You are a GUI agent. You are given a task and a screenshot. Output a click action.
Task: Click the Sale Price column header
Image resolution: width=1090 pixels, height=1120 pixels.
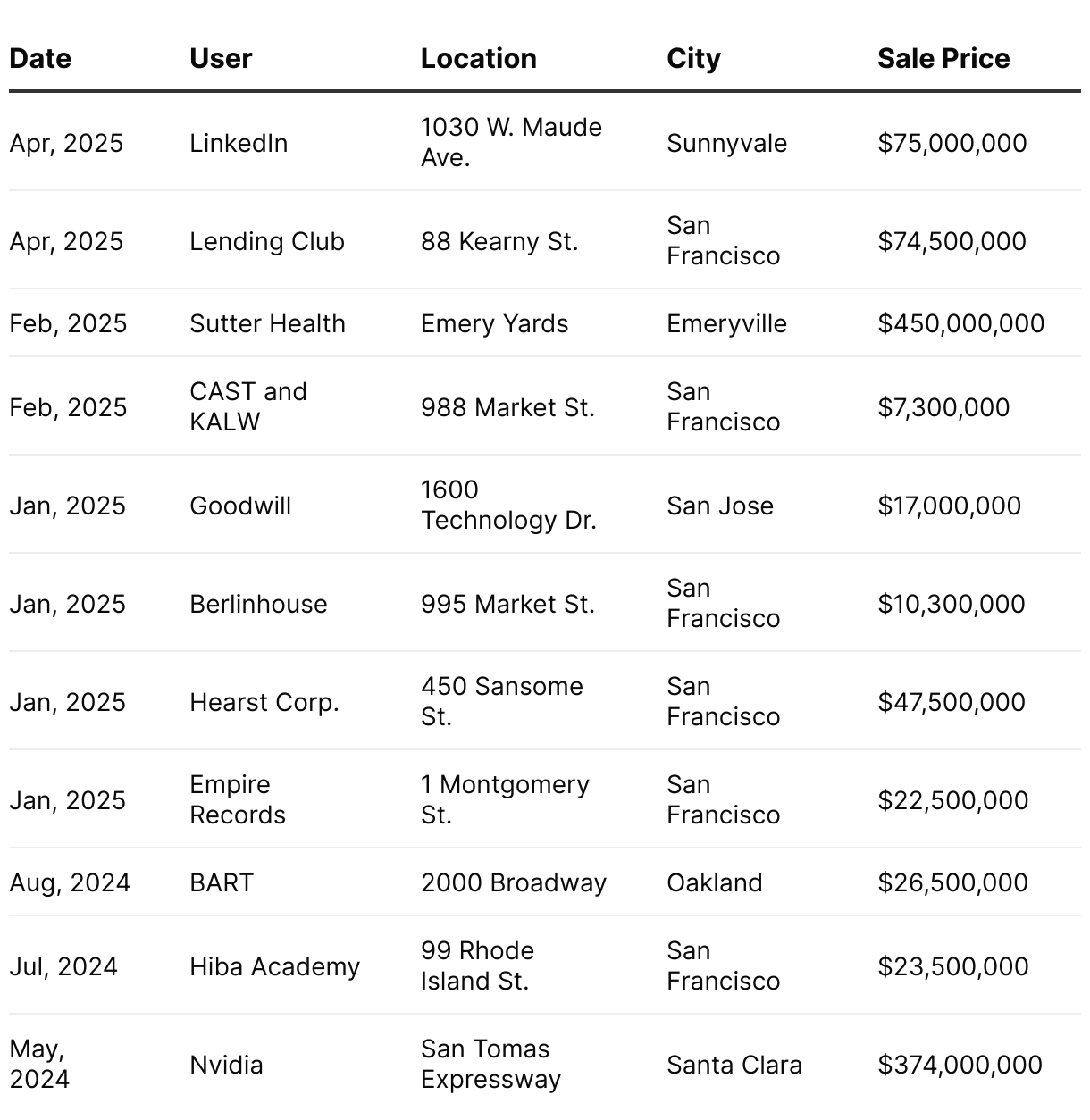(943, 59)
